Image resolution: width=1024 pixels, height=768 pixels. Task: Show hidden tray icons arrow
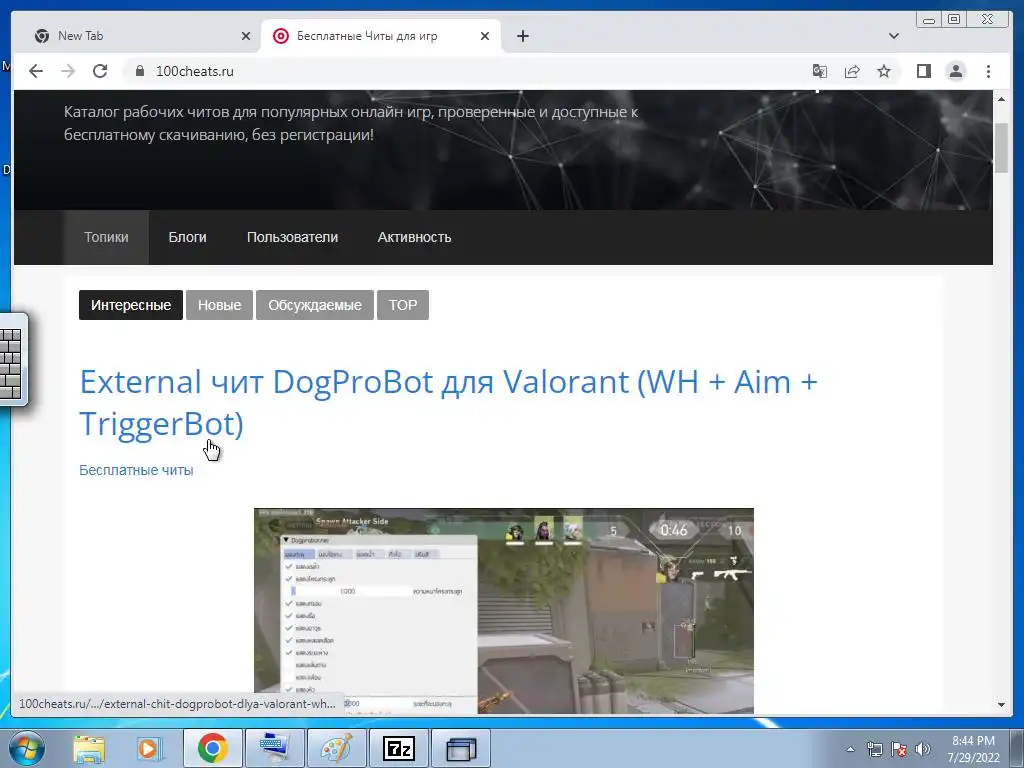click(x=850, y=749)
